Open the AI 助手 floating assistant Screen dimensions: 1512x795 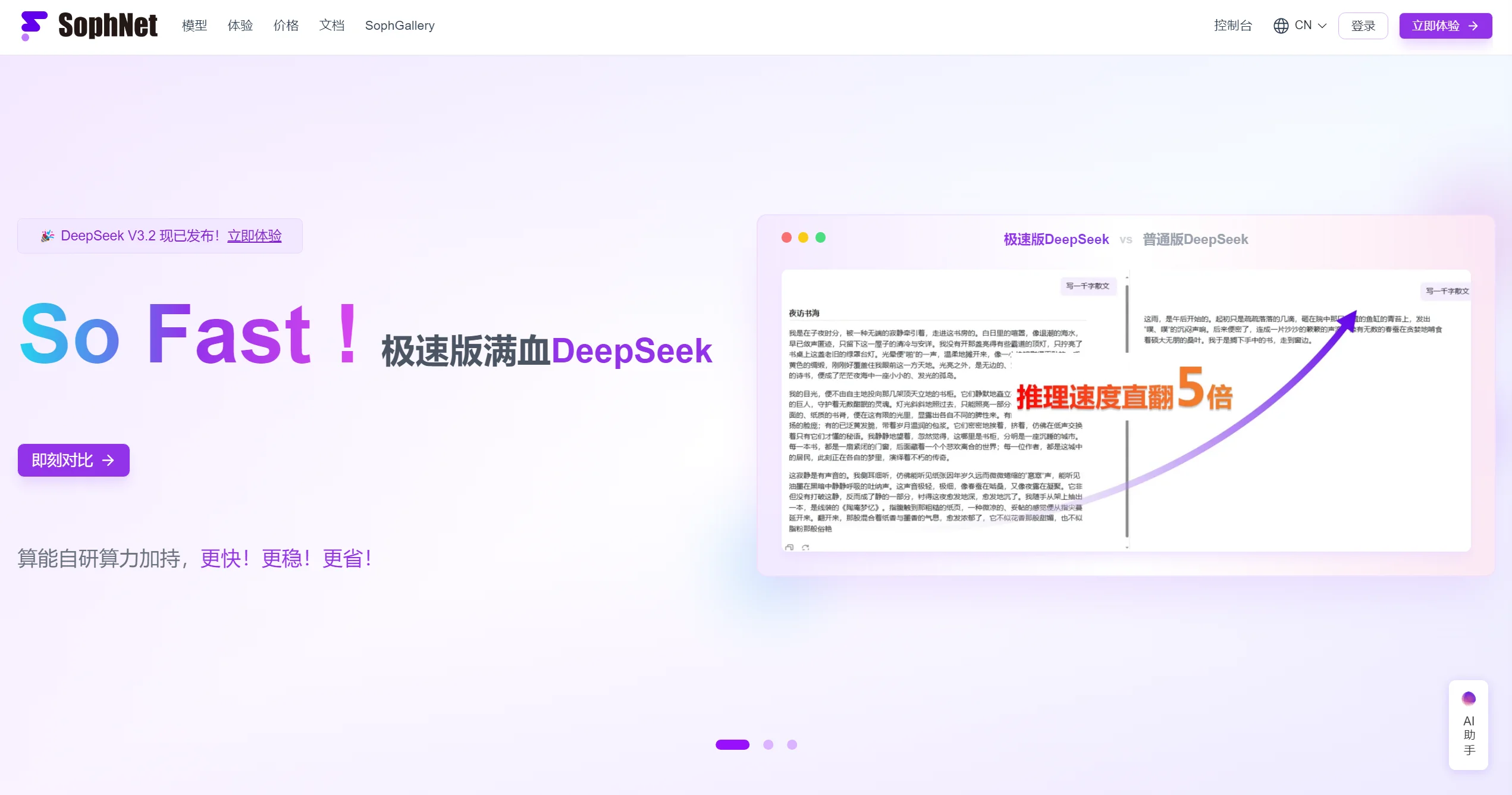click(x=1468, y=725)
